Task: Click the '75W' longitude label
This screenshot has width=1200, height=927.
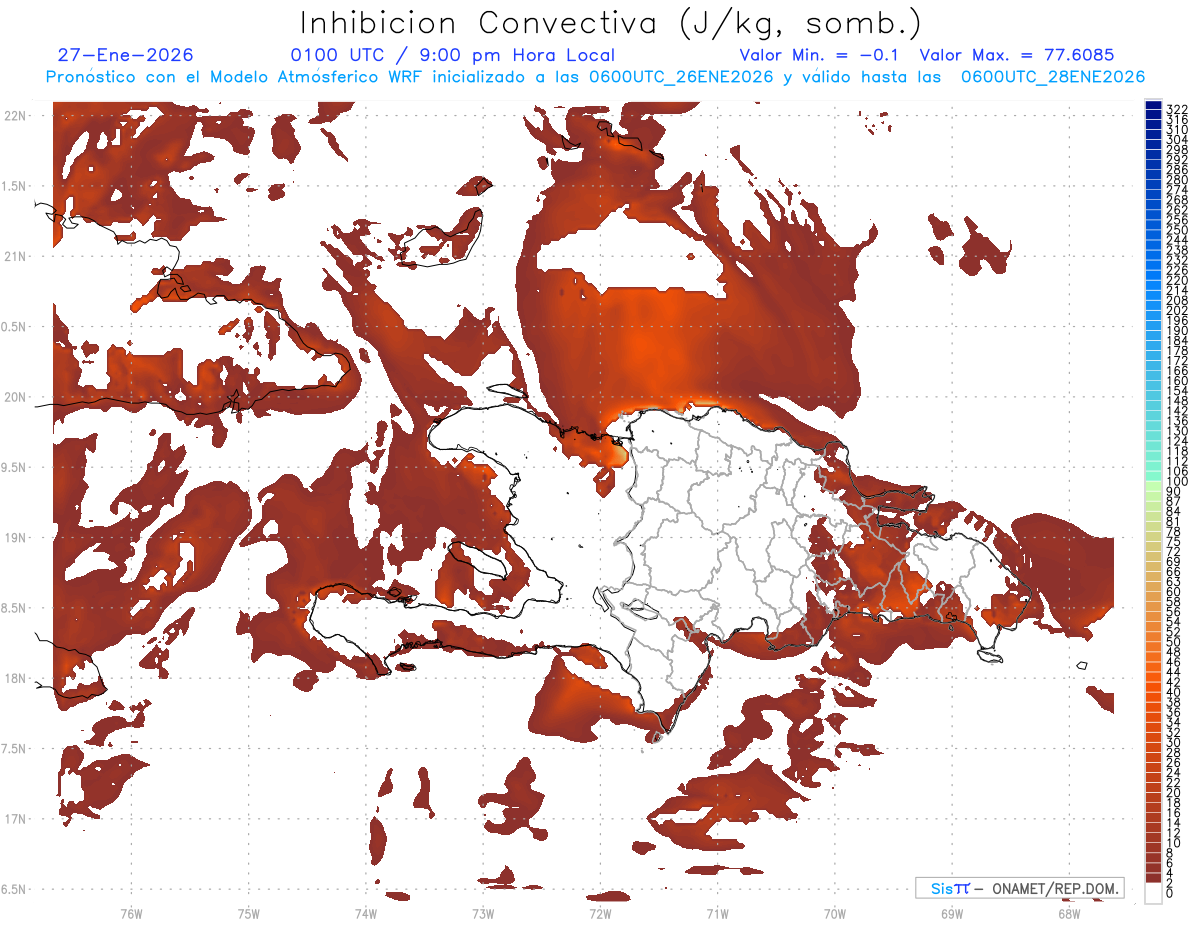Action: 248,913
